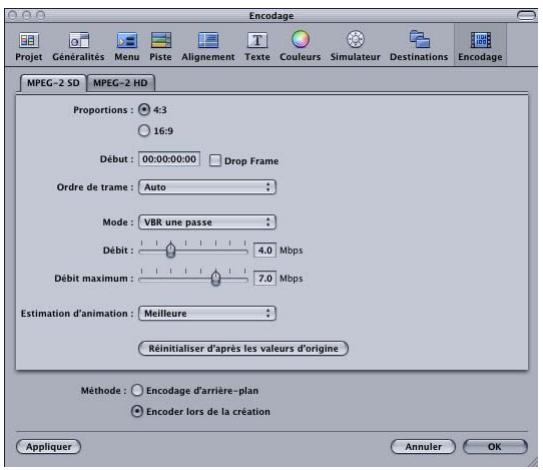Open the Ordre de trame dropdown

207,187
